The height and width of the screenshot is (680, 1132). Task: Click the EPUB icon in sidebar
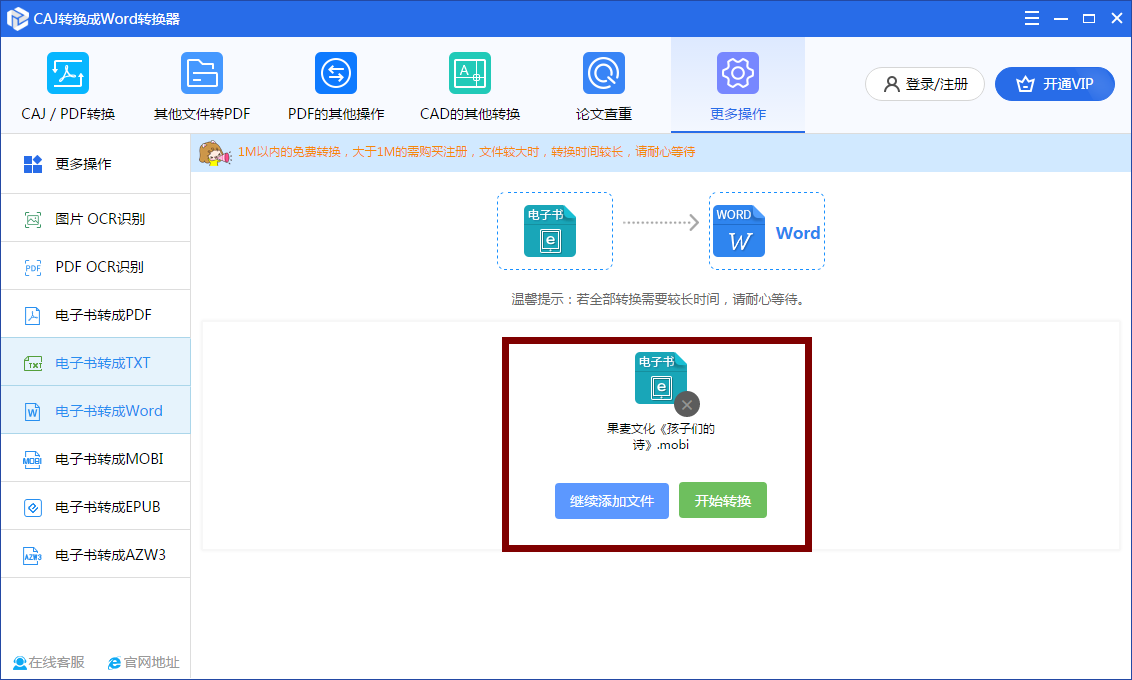[32, 507]
